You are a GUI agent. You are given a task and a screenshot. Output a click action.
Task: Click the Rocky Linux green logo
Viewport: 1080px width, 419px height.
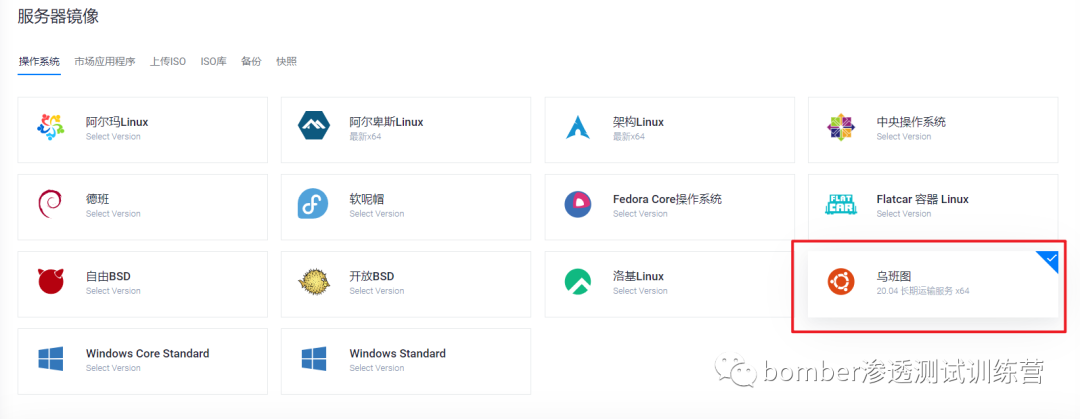click(578, 282)
